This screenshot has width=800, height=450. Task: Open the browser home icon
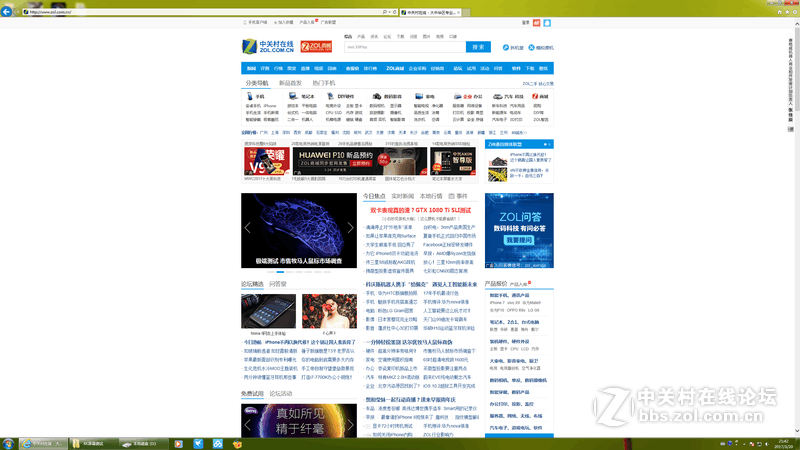click(x=779, y=12)
